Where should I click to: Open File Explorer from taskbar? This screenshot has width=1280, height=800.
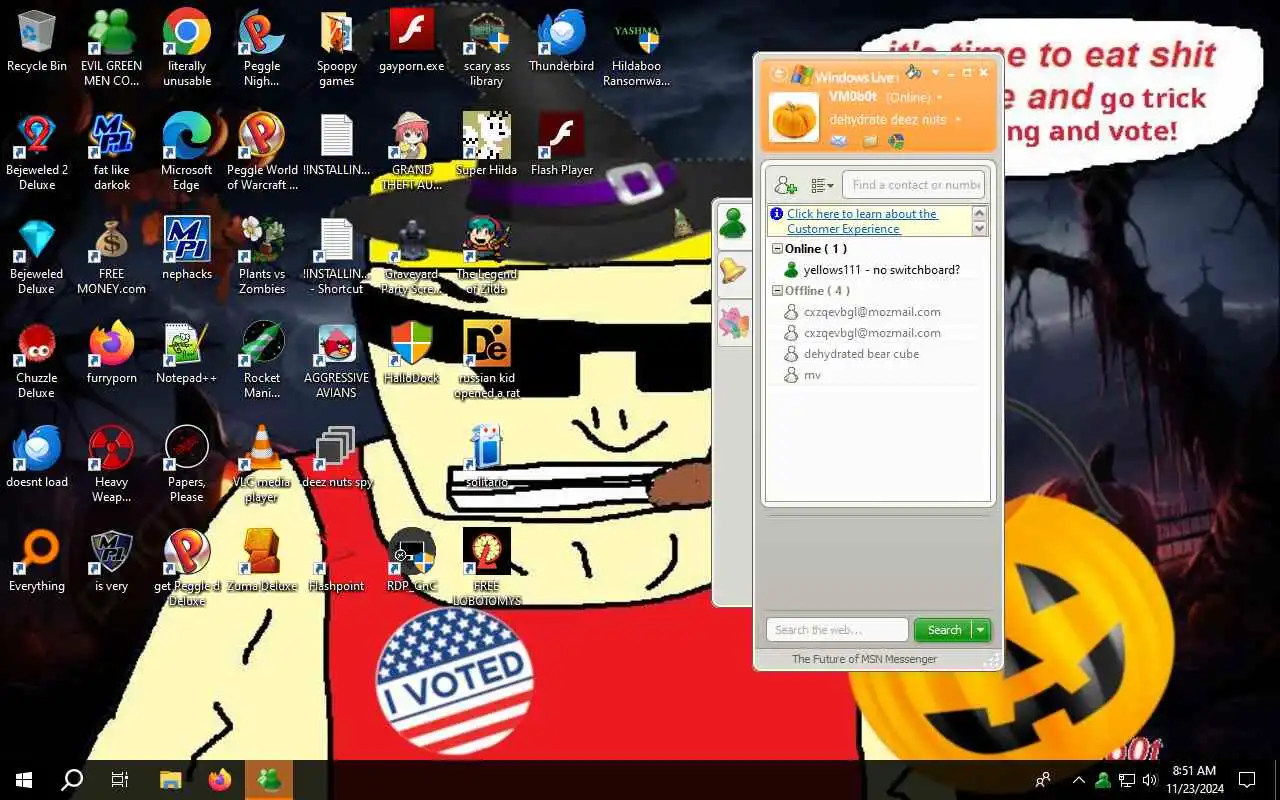[171, 780]
